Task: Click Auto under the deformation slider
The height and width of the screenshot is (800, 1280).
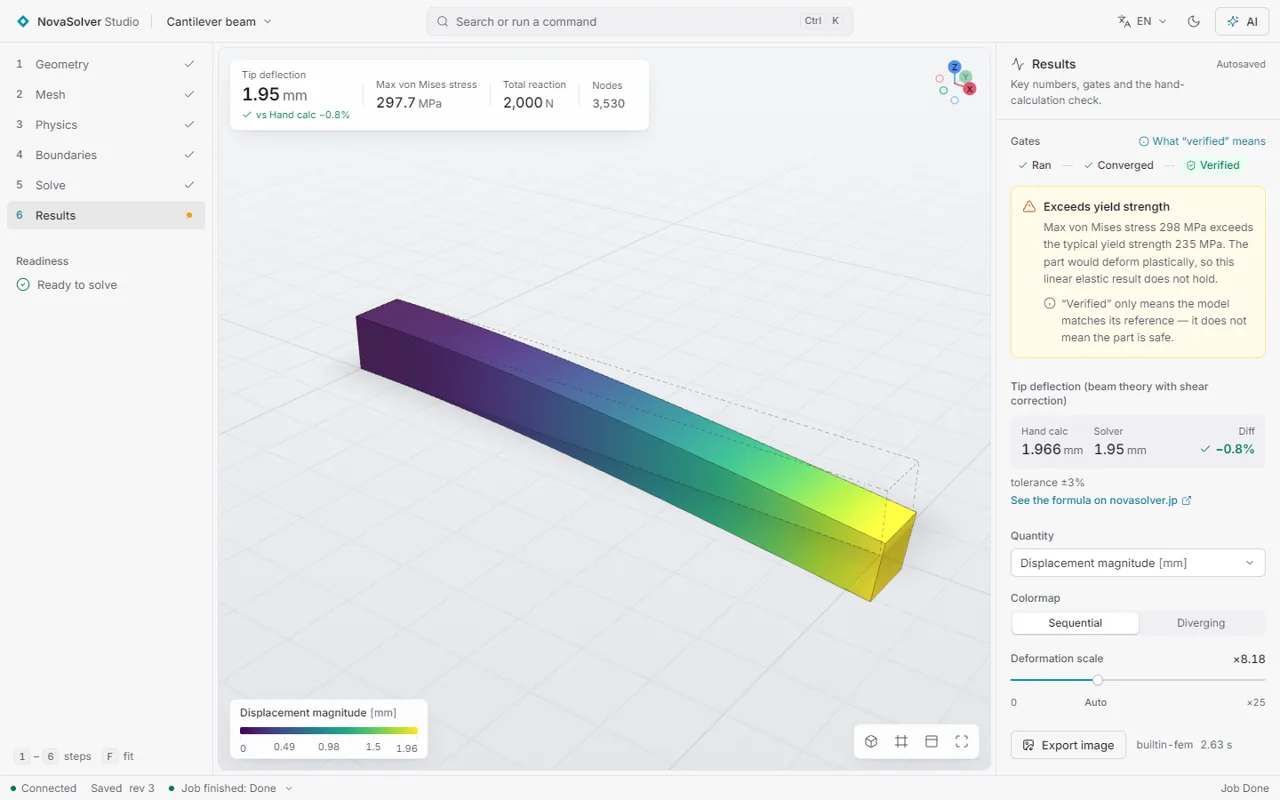Action: pos(1096,702)
